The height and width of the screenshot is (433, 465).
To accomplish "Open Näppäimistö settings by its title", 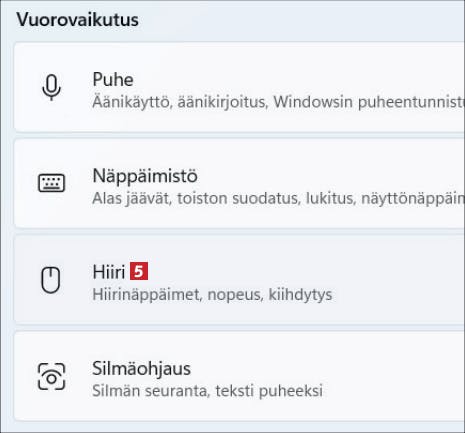I will pyautogui.click(x=145, y=176).
